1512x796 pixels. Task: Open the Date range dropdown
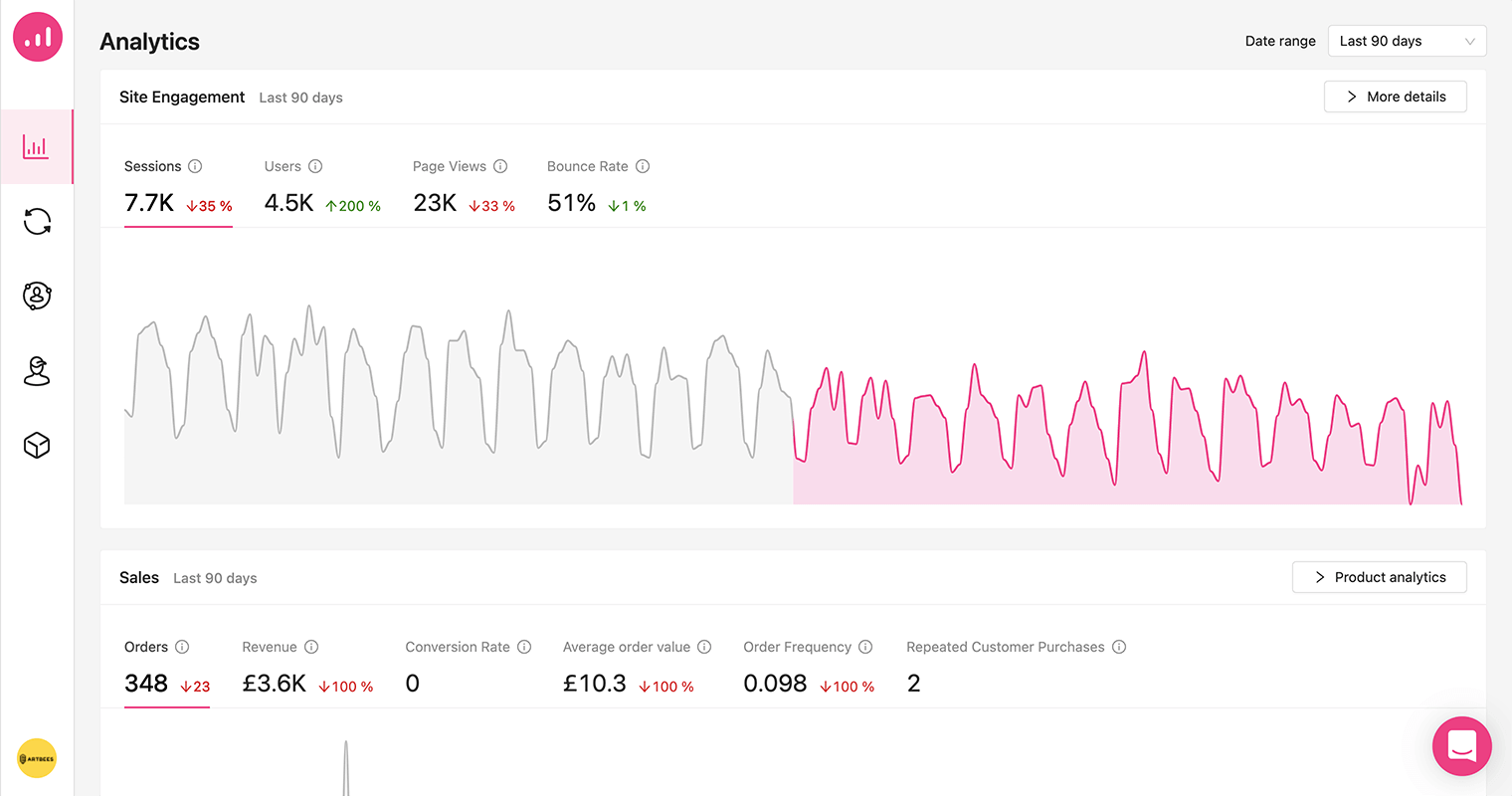coord(1407,41)
